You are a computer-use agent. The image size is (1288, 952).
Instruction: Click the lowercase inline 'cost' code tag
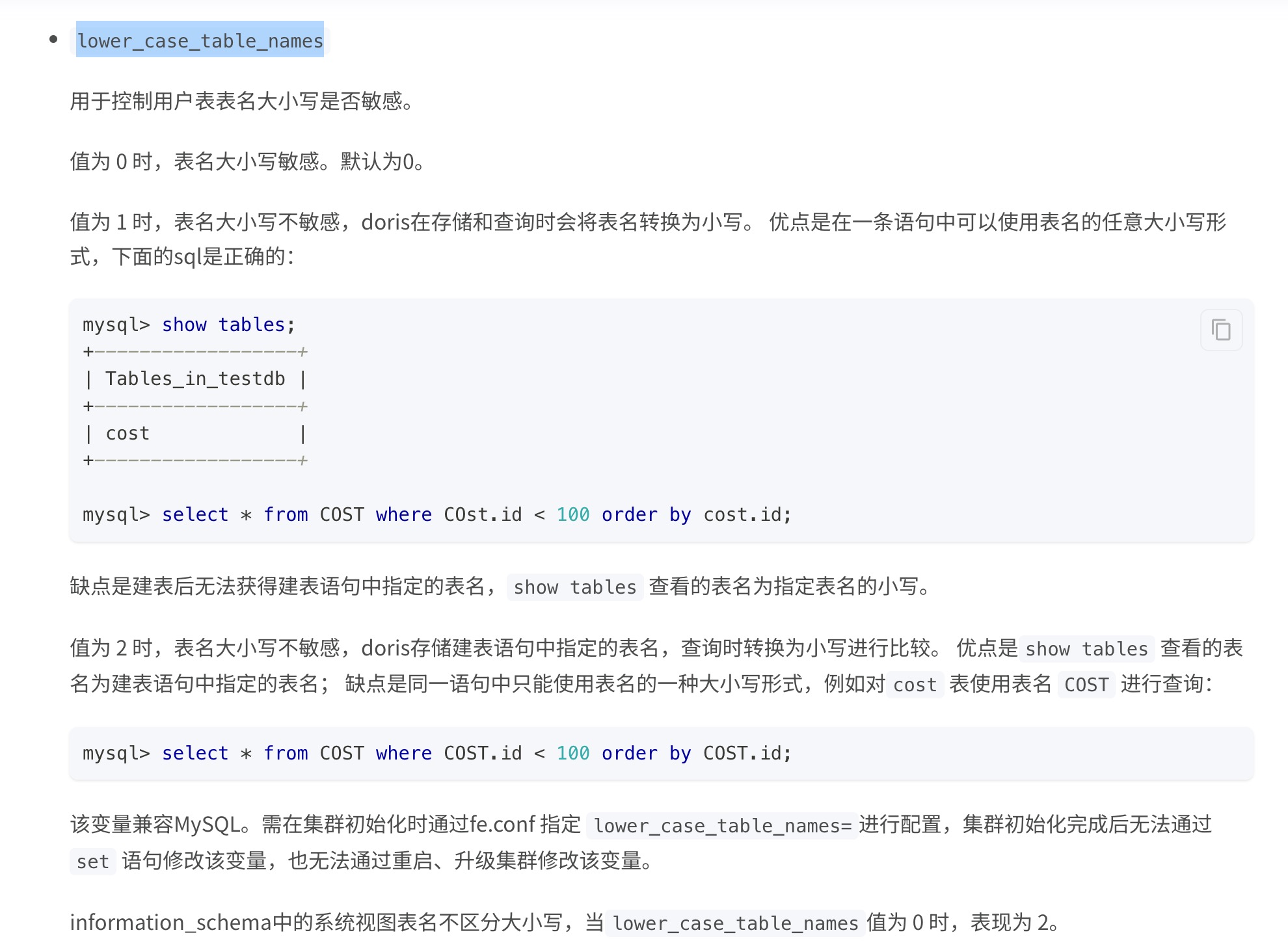(915, 685)
